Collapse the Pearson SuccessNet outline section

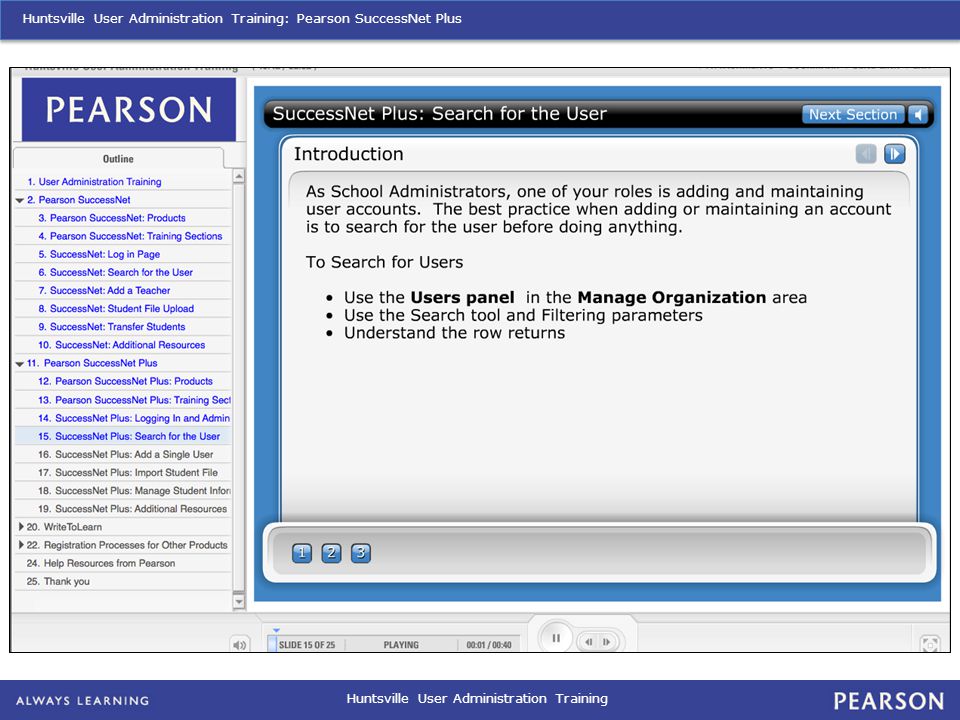coord(20,200)
